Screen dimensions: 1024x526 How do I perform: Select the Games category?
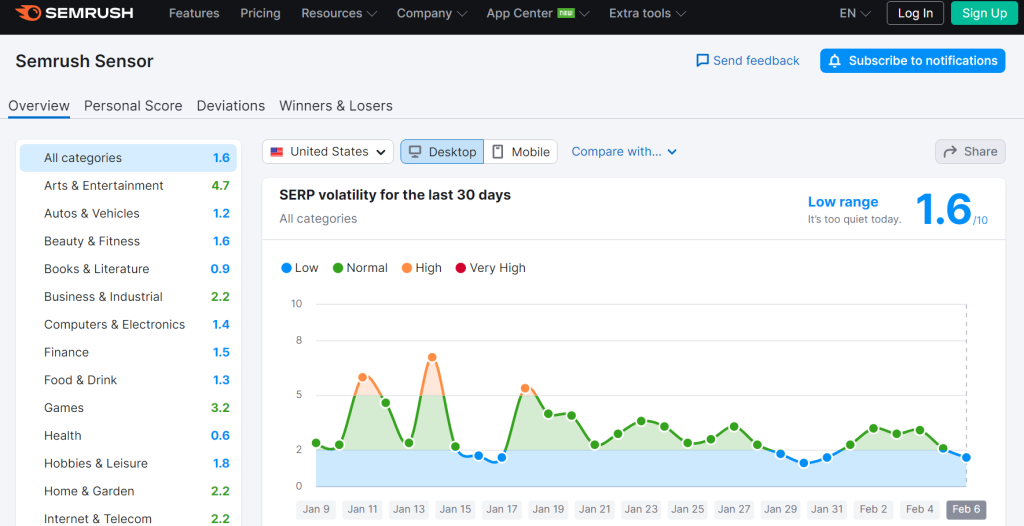click(x=128, y=408)
